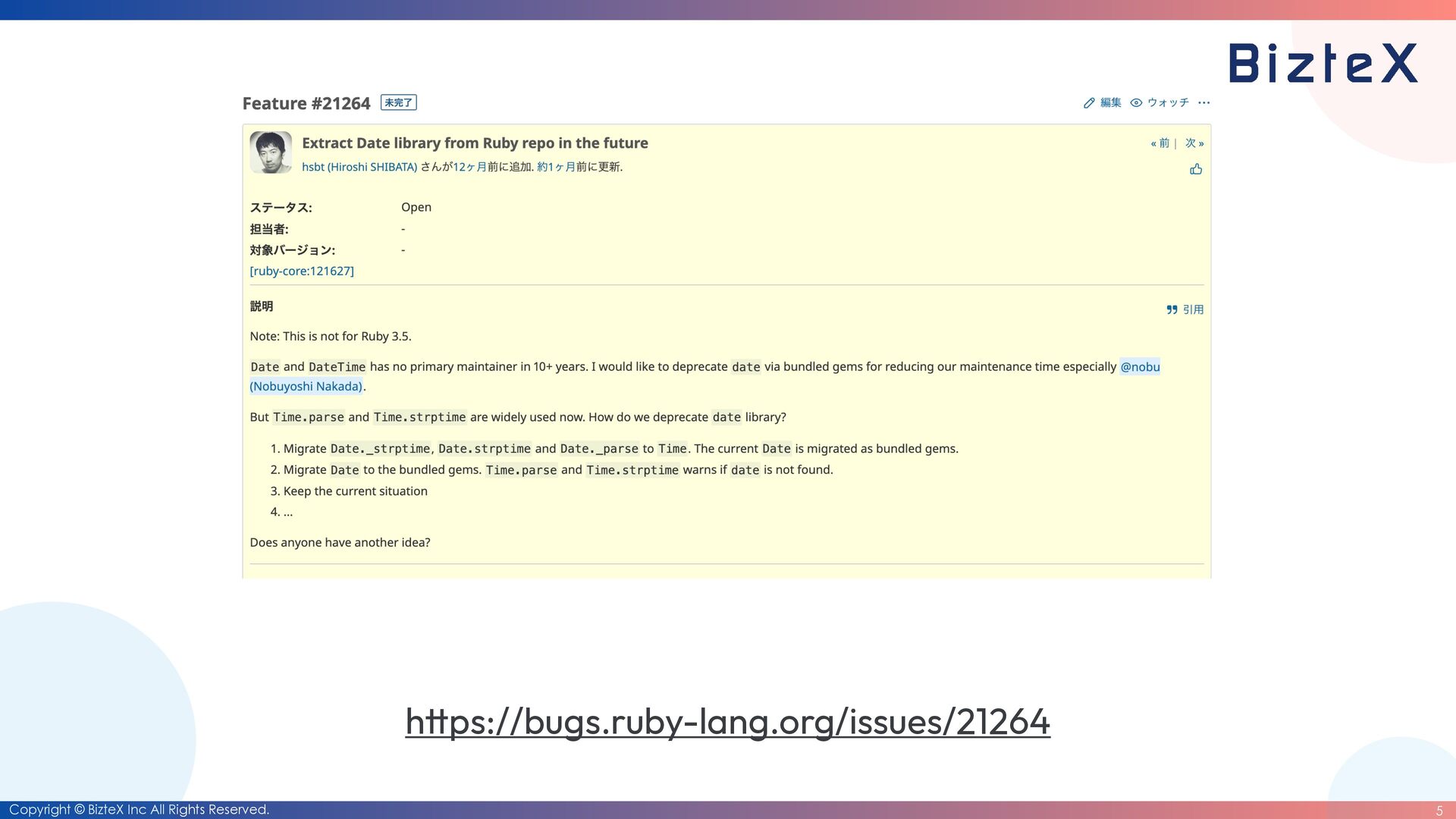Go to previous issue « 前
The width and height of the screenshot is (1456, 819).
(x=1159, y=143)
